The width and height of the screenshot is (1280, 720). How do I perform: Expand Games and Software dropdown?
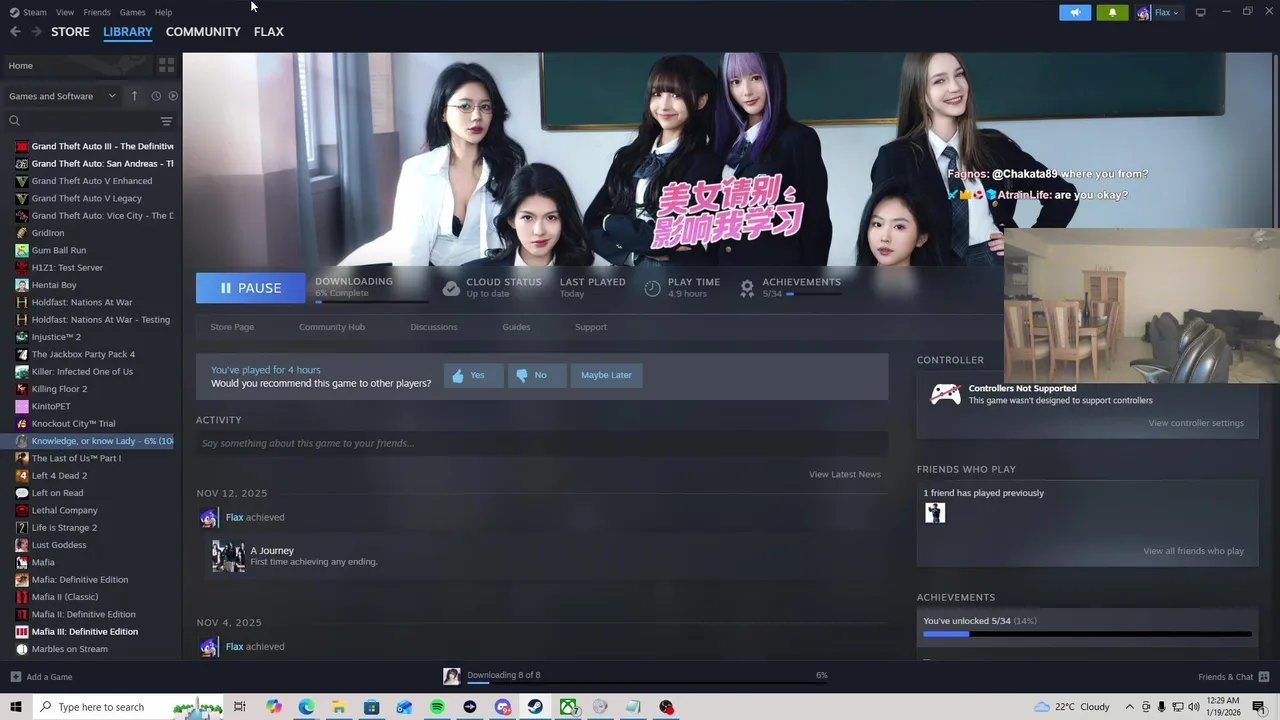pos(62,96)
